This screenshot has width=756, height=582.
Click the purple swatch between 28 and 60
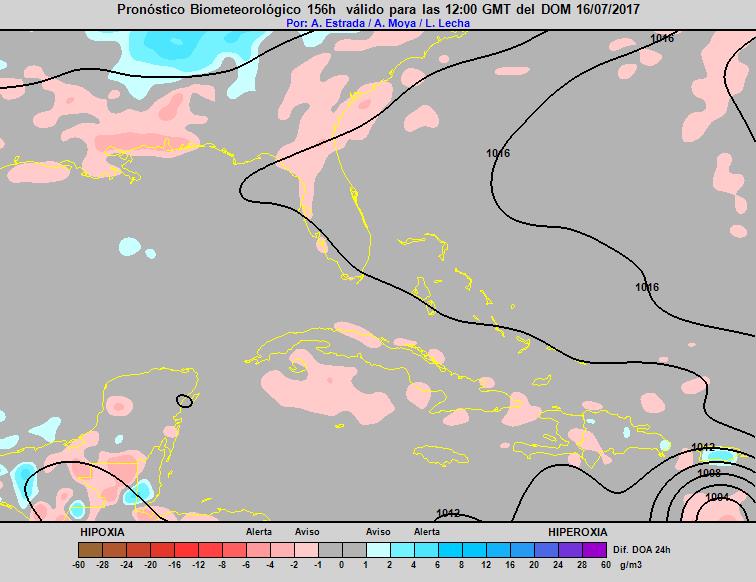[x=594, y=550]
